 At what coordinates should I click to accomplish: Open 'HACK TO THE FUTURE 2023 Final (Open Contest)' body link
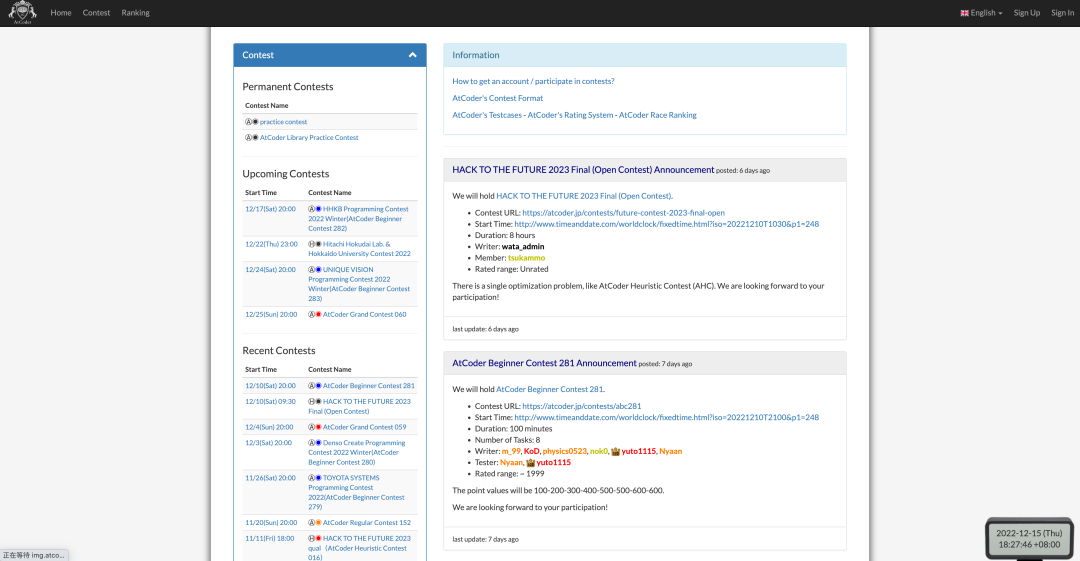point(583,196)
